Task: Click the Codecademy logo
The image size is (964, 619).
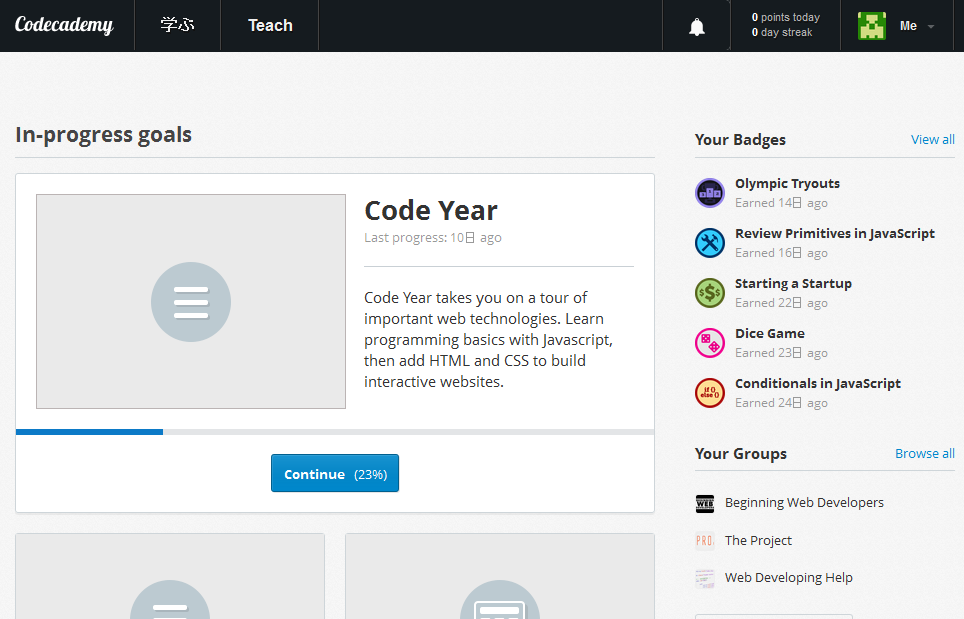Action: pos(64,25)
